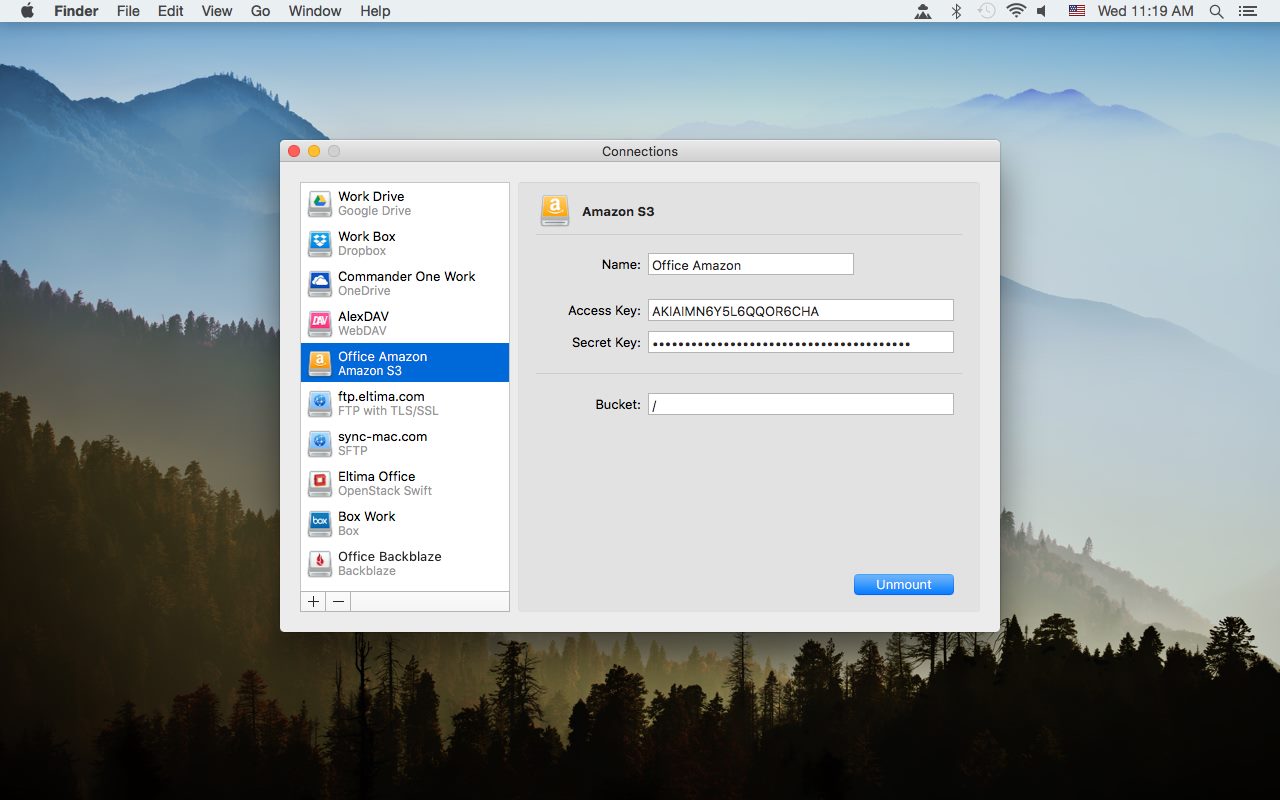Select the Office Amazon connection
This screenshot has width=1280, height=800.
[x=405, y=363]
